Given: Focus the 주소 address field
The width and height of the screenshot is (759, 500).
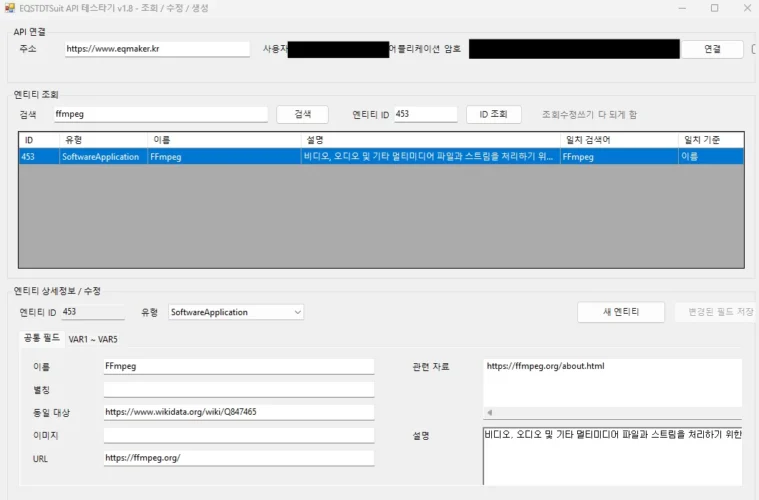Looking at the screenshot, I should coord(157,49).
